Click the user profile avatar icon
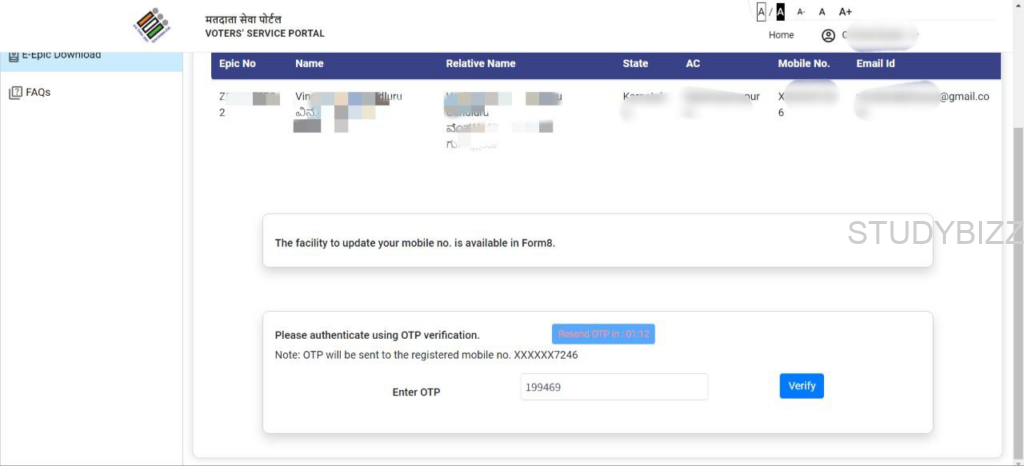The height and width of the screenshot is (466, 1024). (828, 36)
